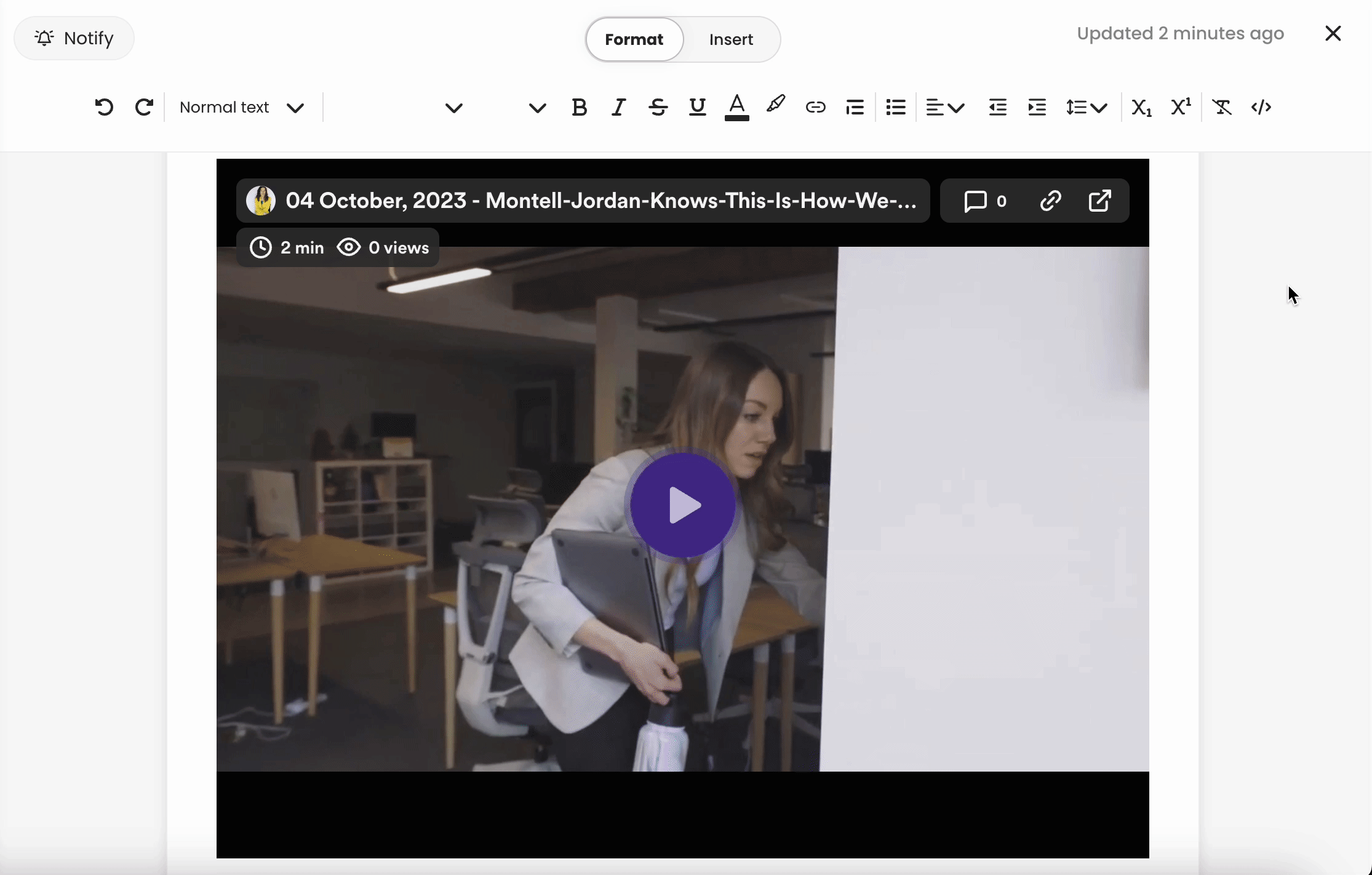Insert a hyperlink with the link icon
The image size is (1372, 875).
pos(815,107)
